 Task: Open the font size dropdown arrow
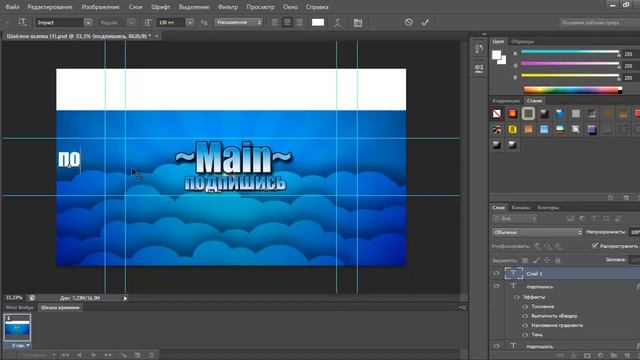coord(190,22)
